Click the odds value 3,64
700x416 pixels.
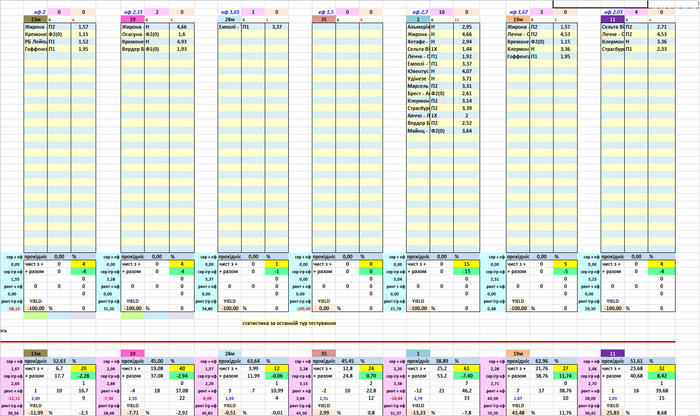467,131
